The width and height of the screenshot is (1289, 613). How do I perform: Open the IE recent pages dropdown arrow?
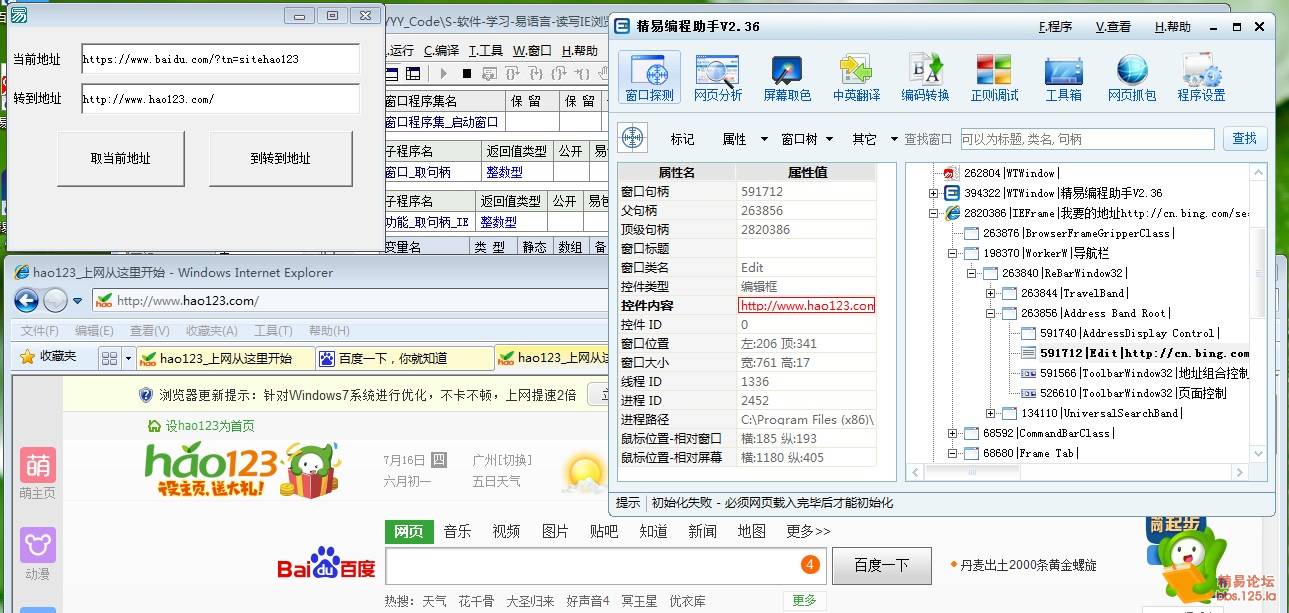[x=78, y=301]
